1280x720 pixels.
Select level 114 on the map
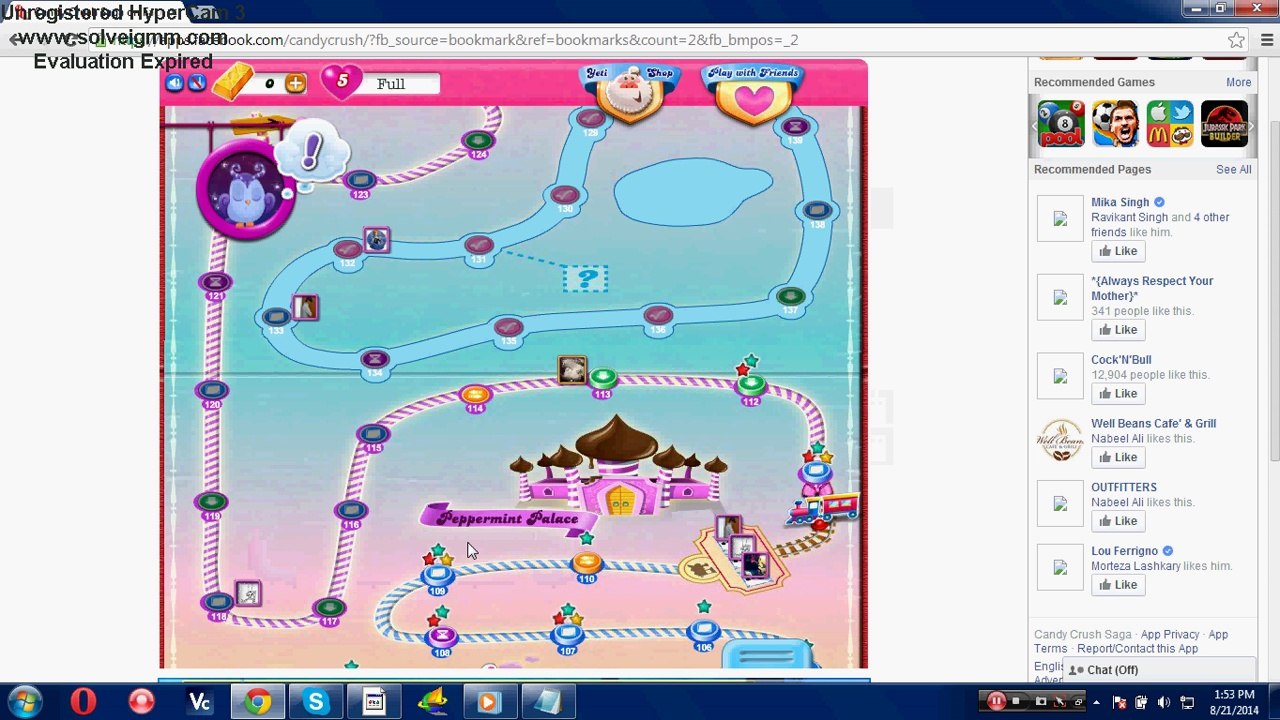click(x=475, y=396)
